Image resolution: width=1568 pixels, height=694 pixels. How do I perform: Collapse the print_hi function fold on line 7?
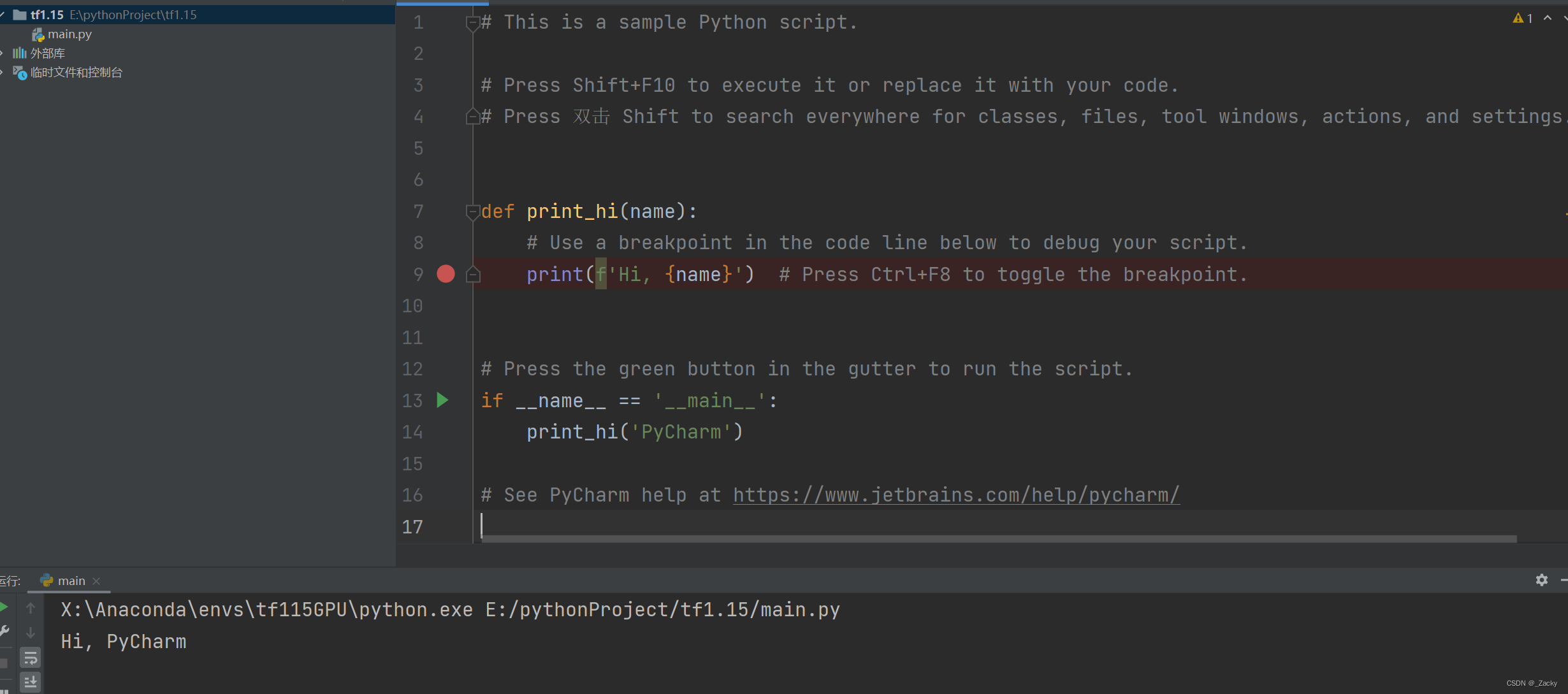[472, 212]
